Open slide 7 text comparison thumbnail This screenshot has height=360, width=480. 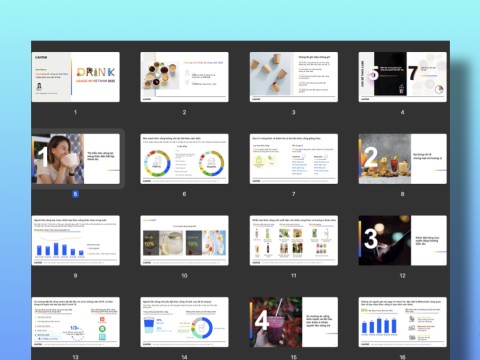pos(294,159)
